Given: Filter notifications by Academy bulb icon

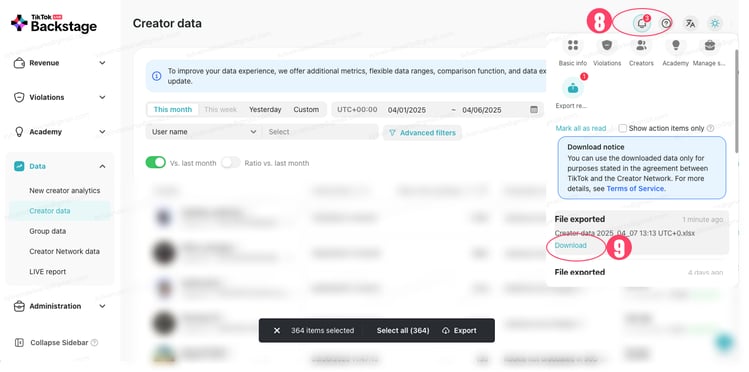Looking at the screenshot, I should tap(675, 45).
